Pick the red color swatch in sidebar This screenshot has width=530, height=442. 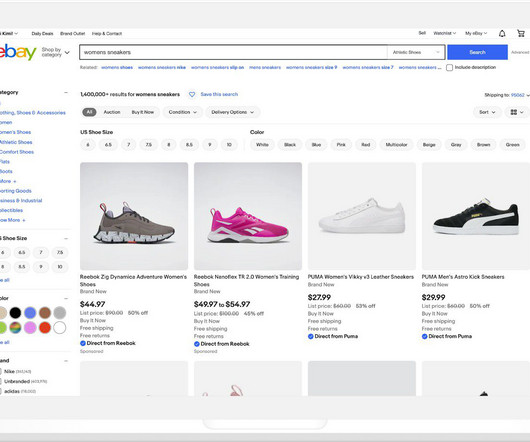pos(45,327)
